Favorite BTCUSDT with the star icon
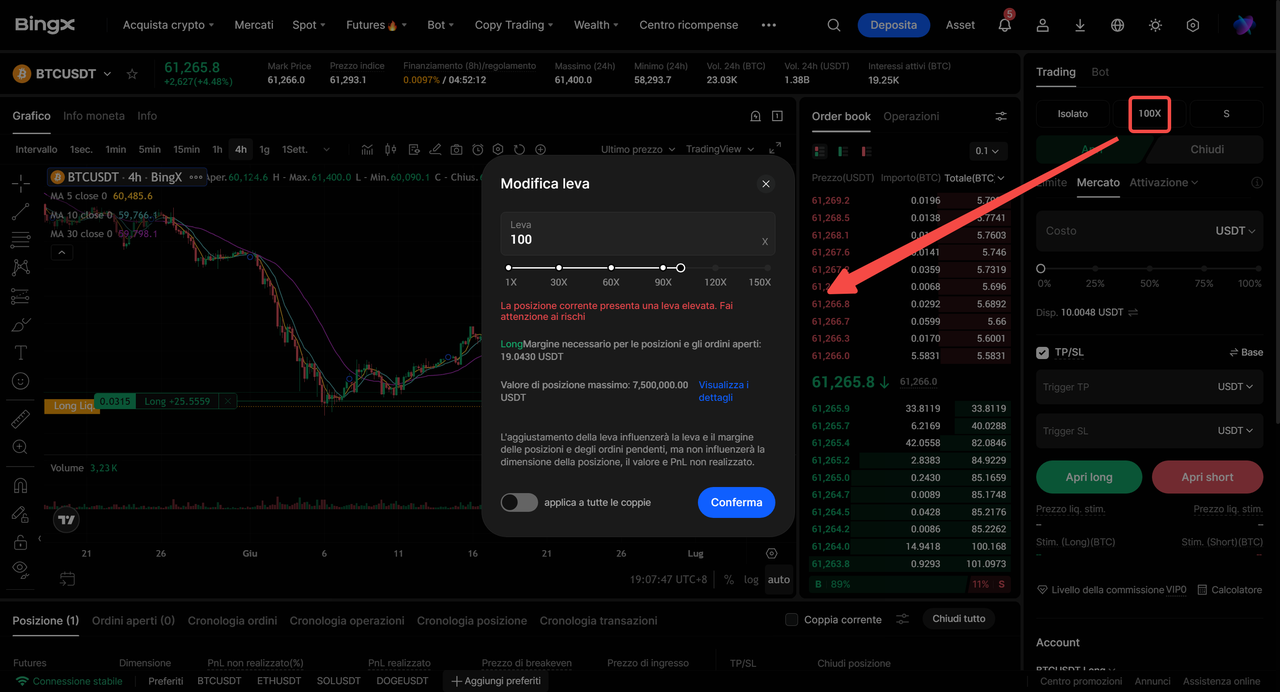Image resolution: width=1280 pixels, height=692 pixels. point(132,74)
